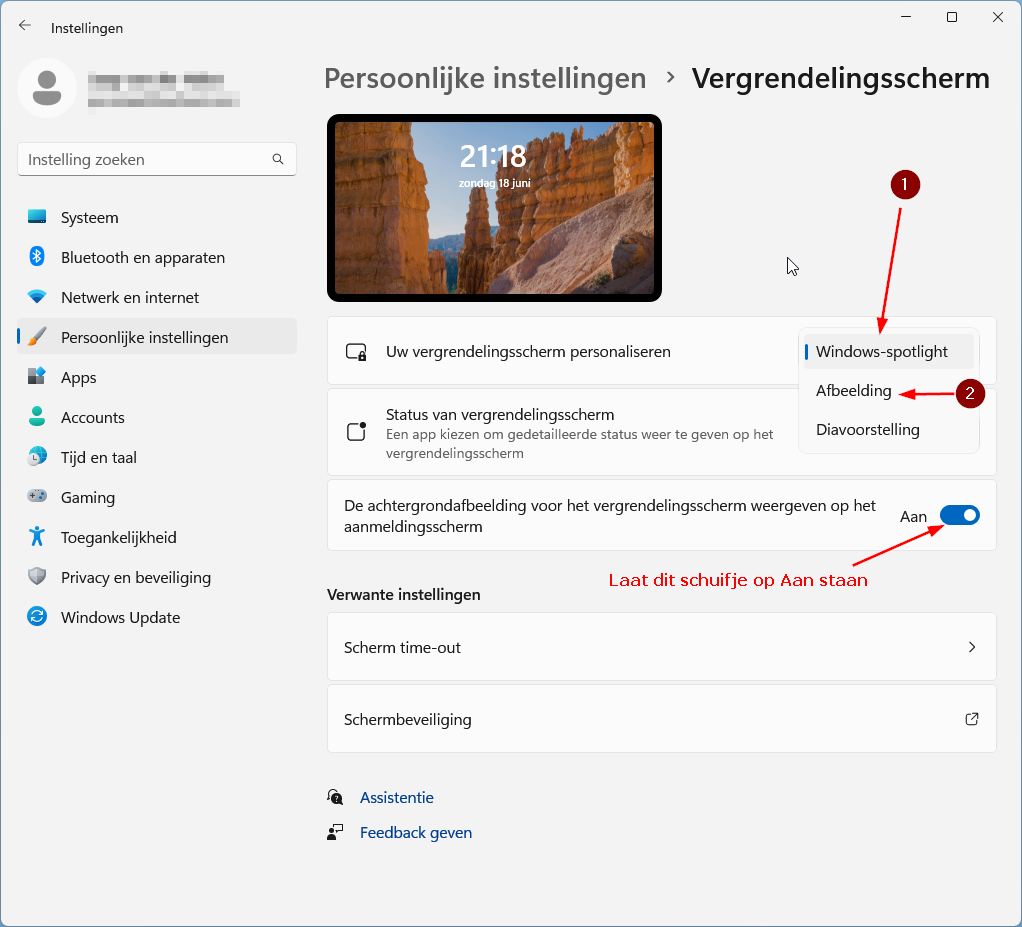Open the Accounts person icon
The image size is (1022, 927).
(x=37, y=417)
